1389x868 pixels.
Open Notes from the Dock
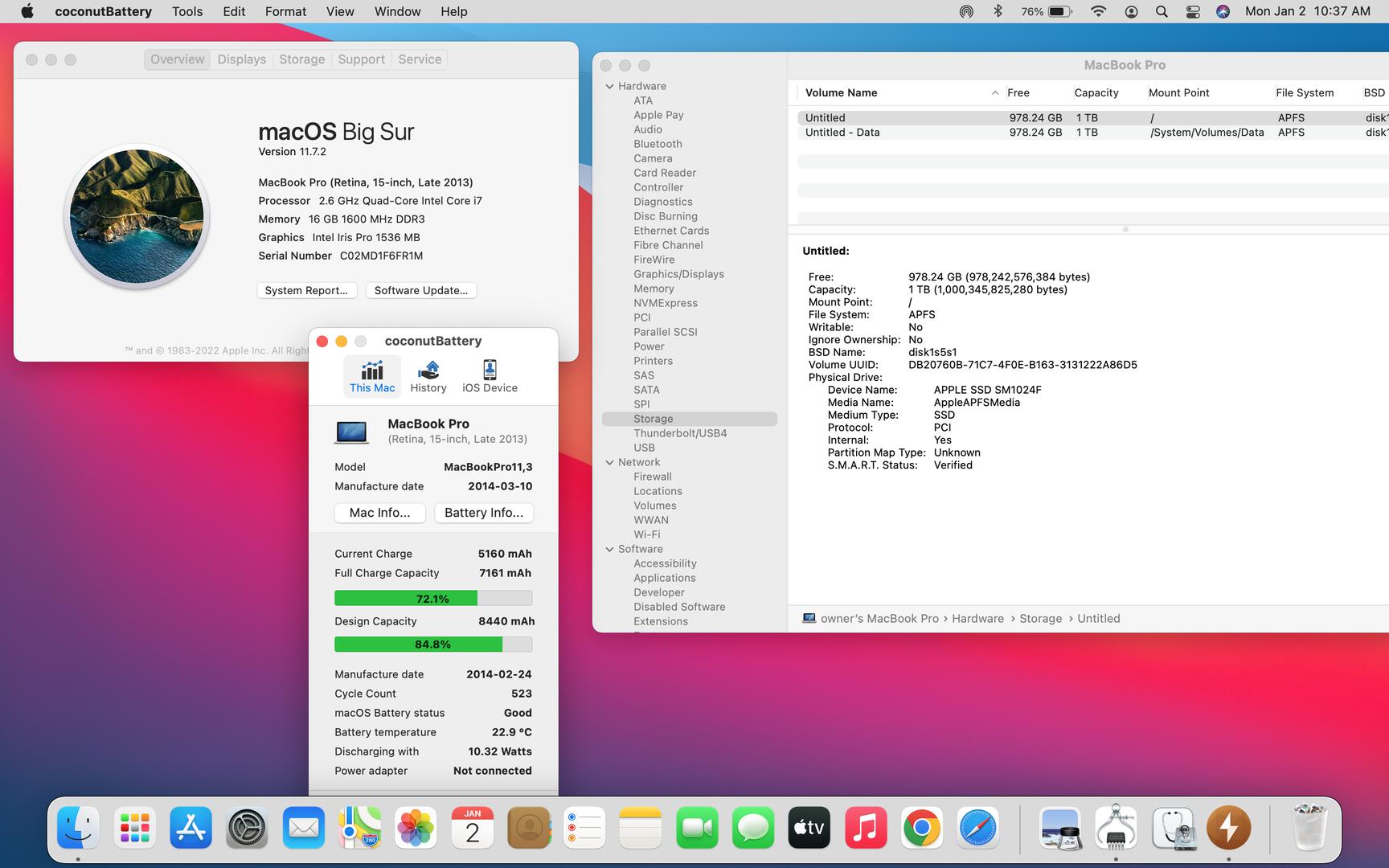[x=641, y=828]
